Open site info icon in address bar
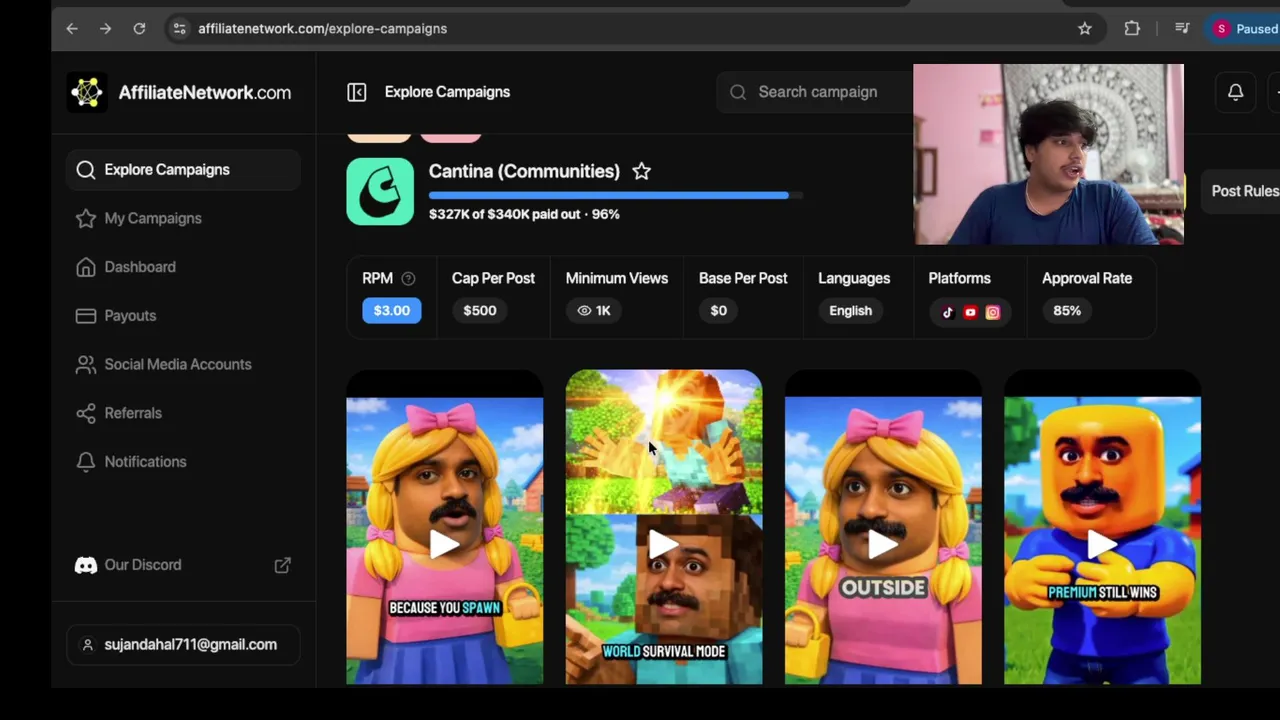The width and height of the screenshot is (1280, 720). (179, 29)
